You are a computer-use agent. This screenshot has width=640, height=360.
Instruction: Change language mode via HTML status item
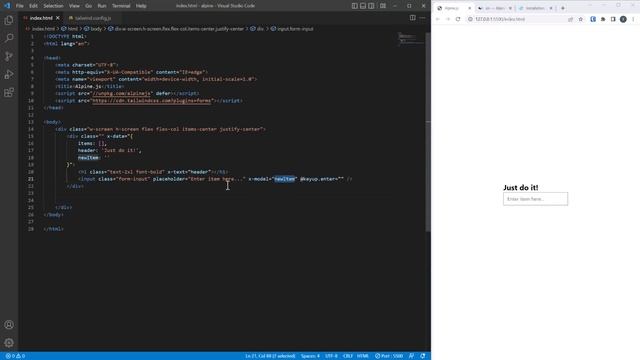(x=363, y=356)
